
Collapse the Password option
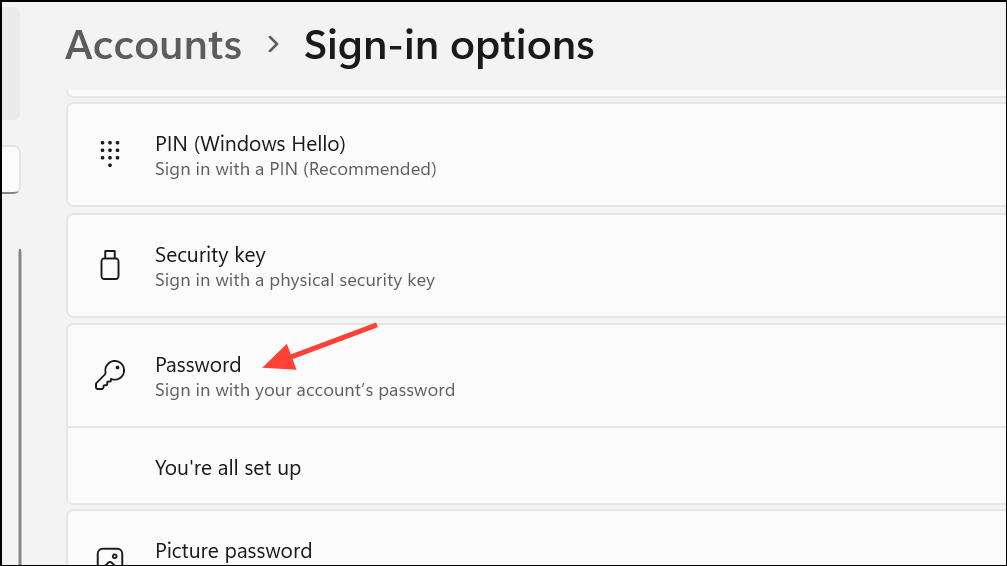[600, 376]
